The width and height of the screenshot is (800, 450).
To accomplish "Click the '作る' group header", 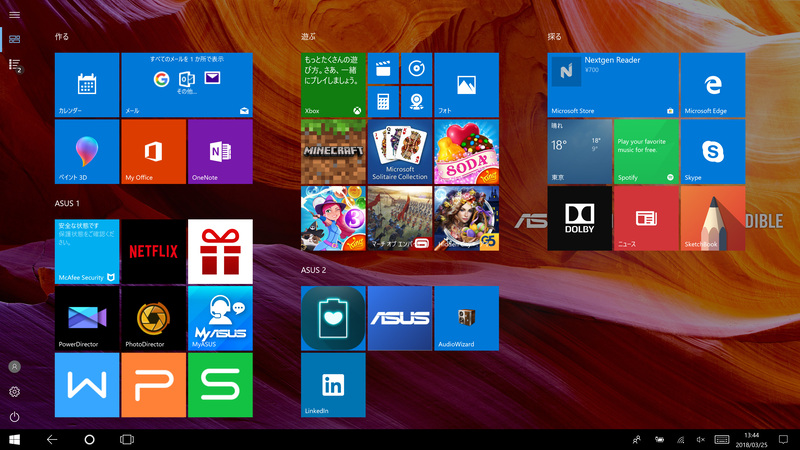I will [x=62, y=37].
